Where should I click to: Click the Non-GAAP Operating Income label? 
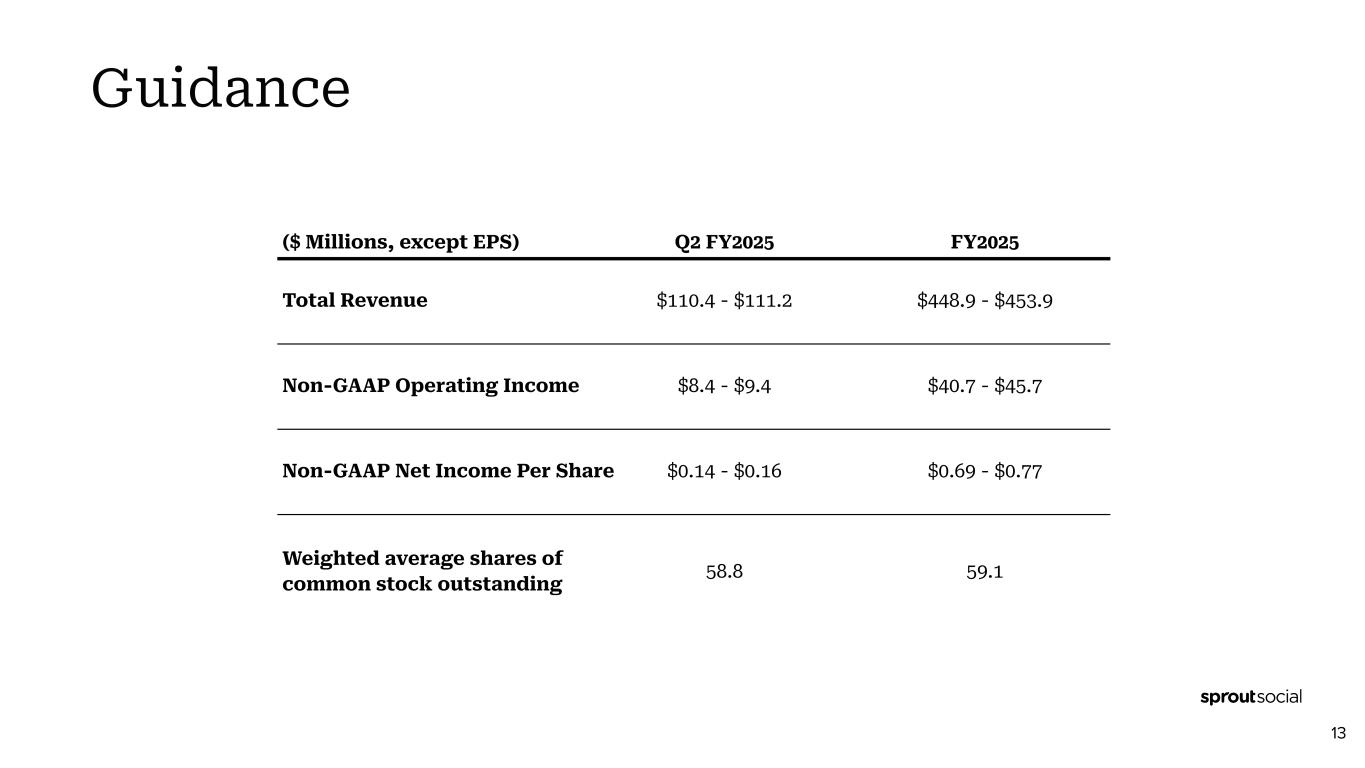pos(431,385)
